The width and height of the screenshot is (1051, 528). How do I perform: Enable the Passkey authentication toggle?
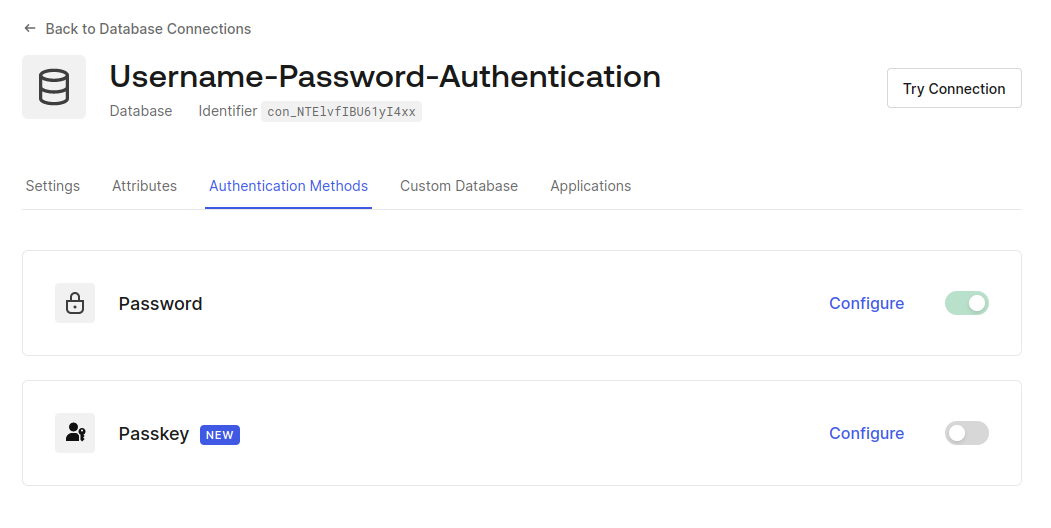[966, 433]
